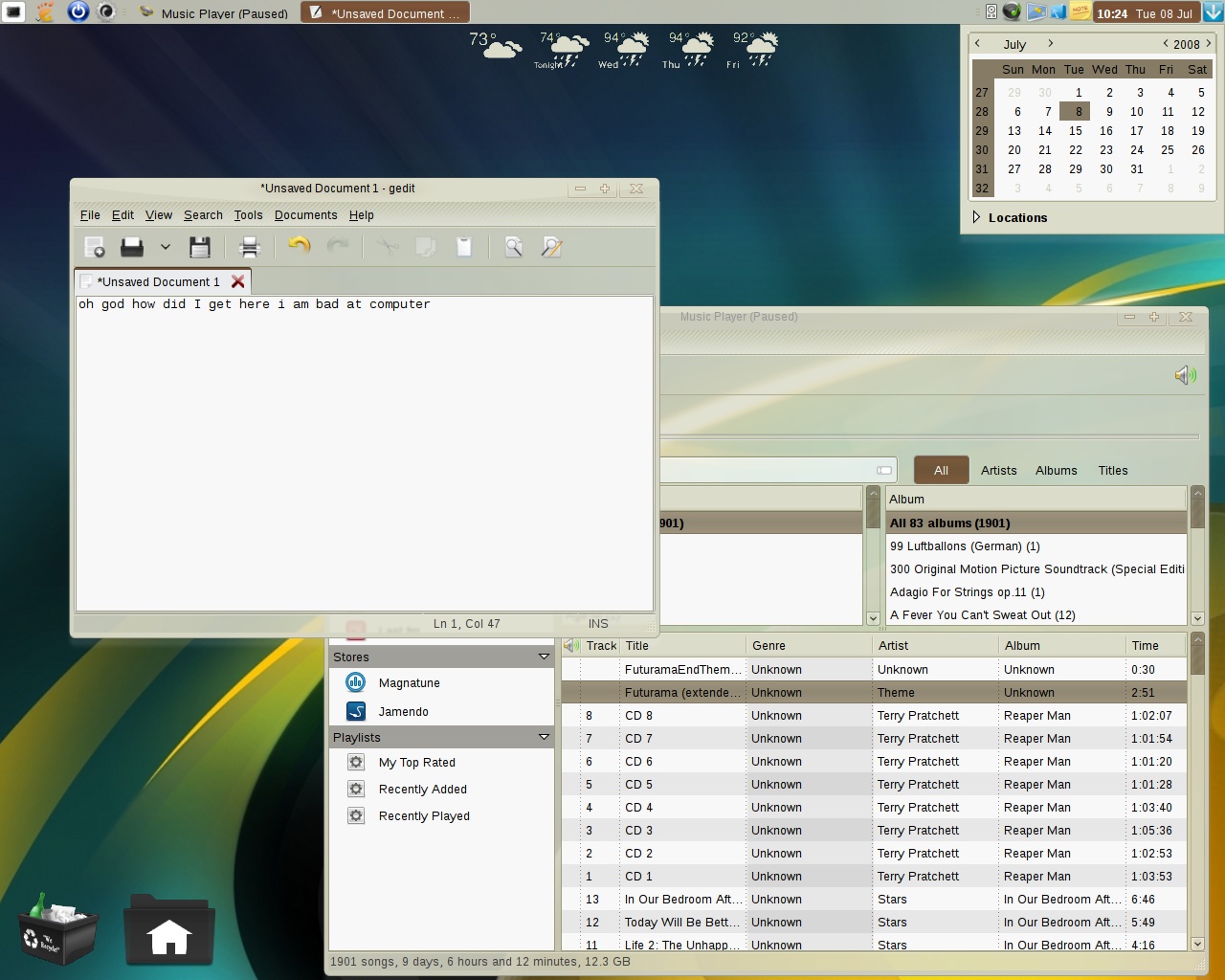Go to previous month in calendar
The height and width of the screenshot is (980, 1225).
click(x=977, y=43)
